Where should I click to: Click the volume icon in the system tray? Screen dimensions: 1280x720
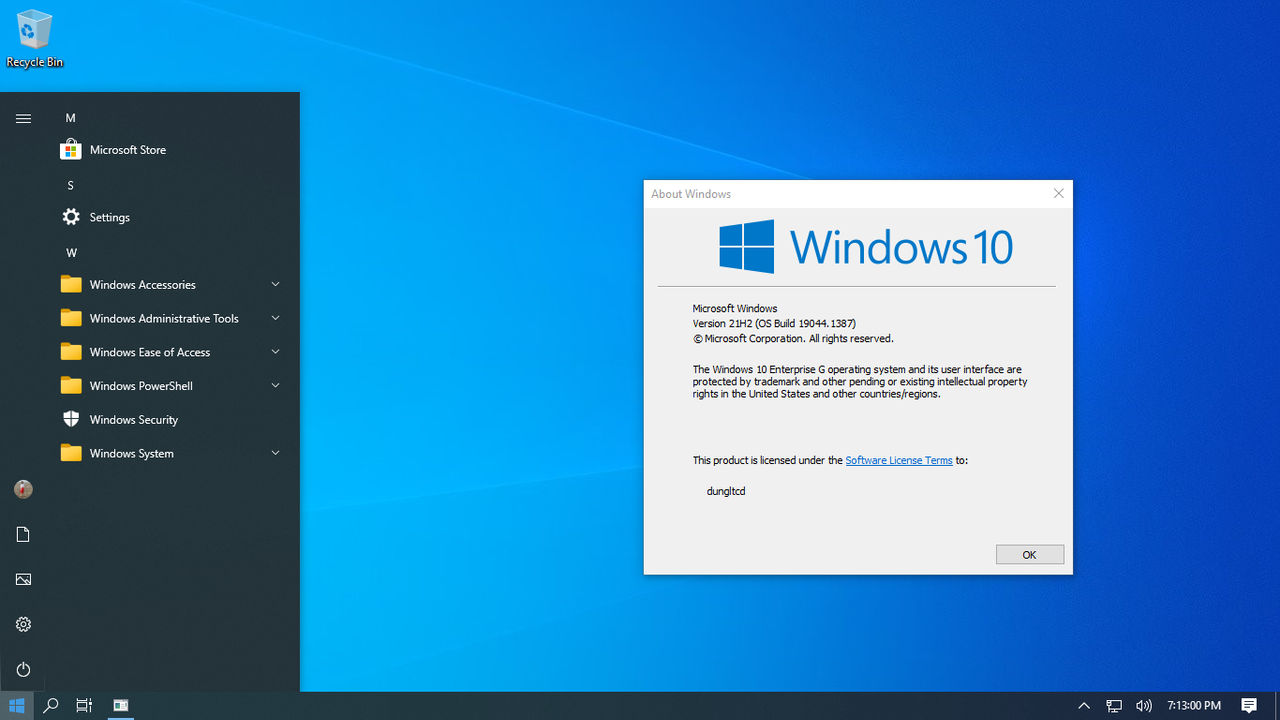click(x=1143, y=706)
